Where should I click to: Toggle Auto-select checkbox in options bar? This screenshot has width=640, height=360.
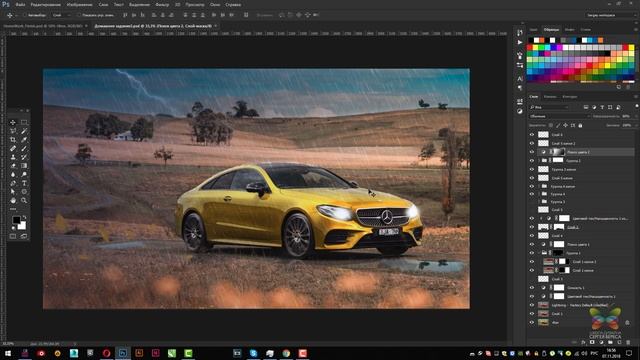tap(25, 15)
